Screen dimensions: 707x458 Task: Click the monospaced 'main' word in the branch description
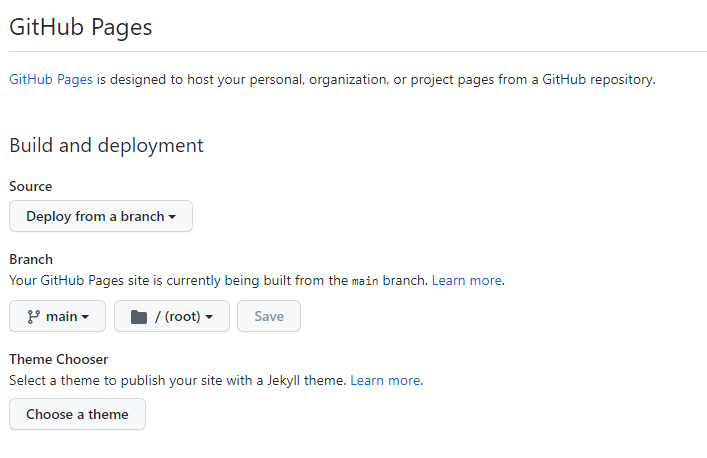(365, 281)
